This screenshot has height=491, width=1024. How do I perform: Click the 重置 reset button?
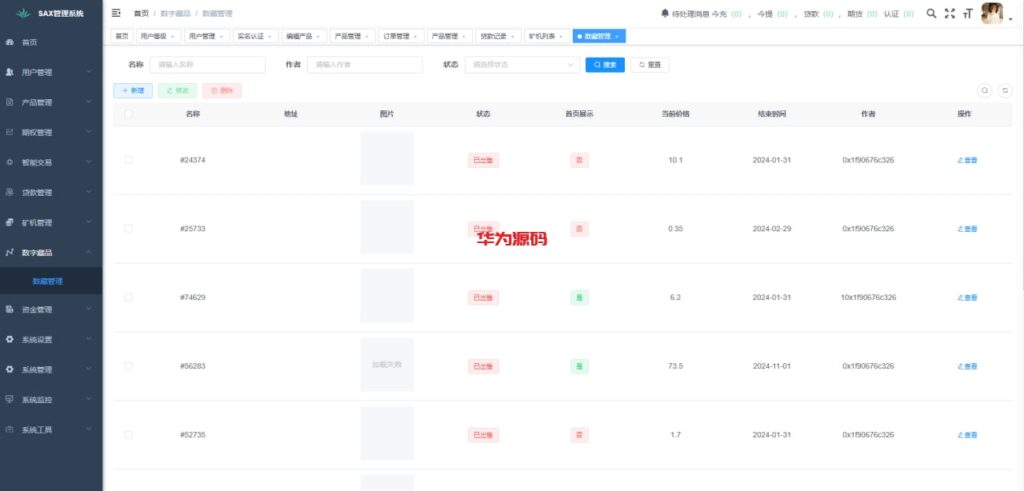pyautogui.click(x=650, y=65)
